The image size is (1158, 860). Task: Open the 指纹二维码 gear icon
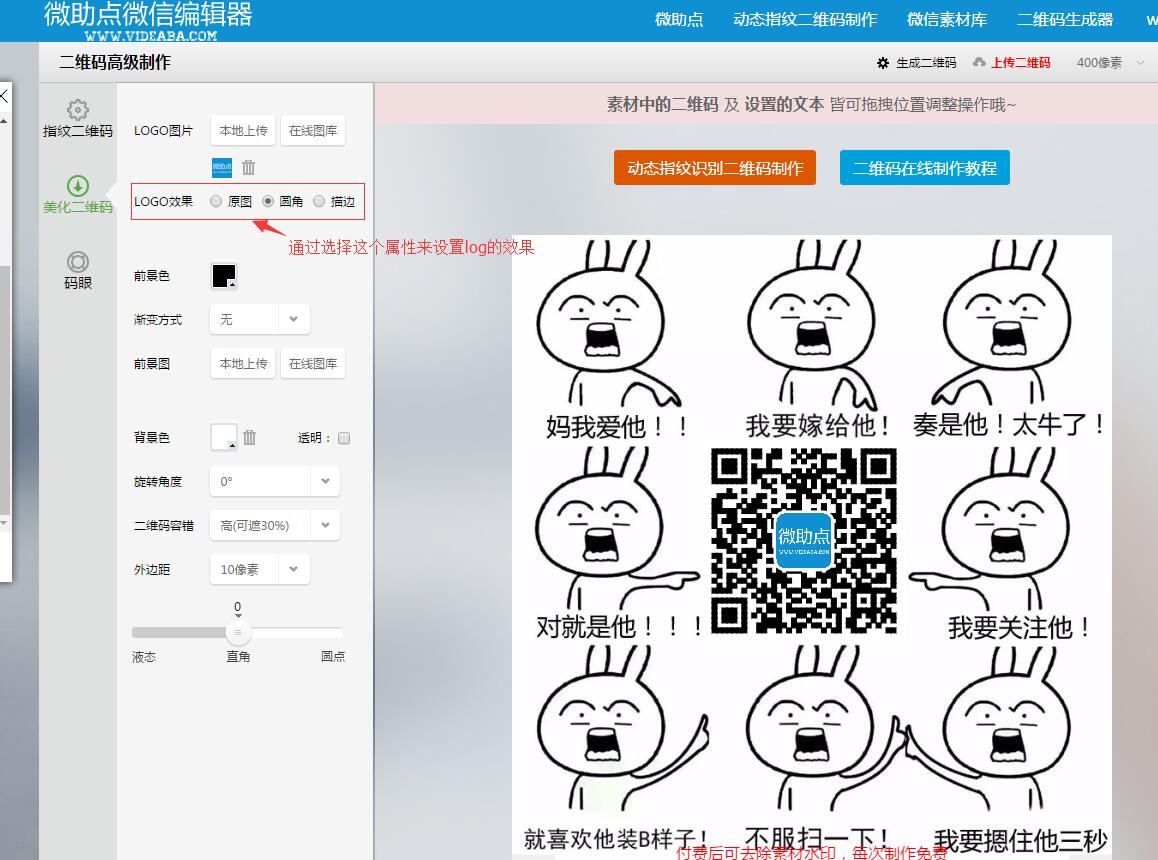[x=78, y=110]
